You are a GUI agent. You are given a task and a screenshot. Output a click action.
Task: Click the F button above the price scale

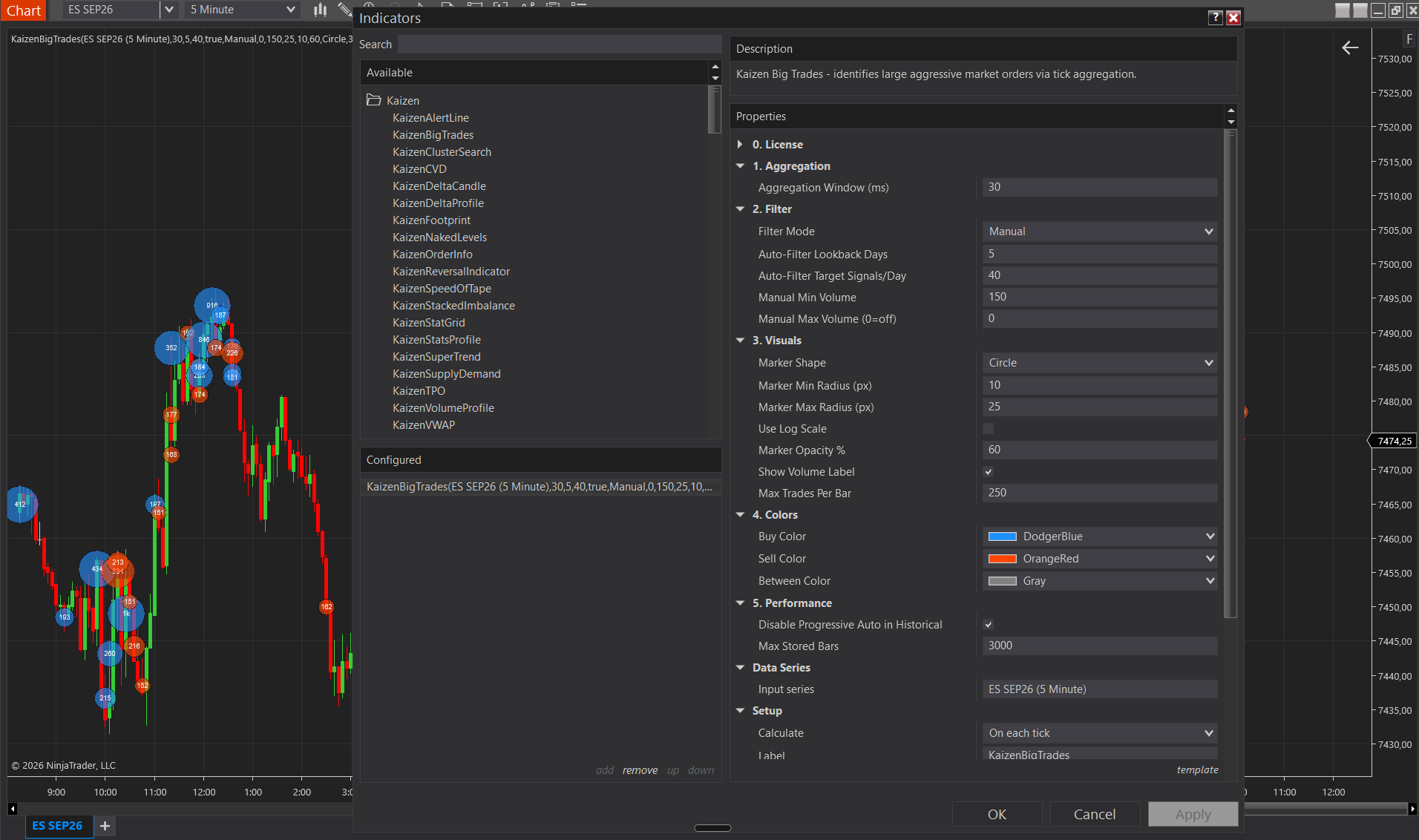click(x=1409, y=39)
